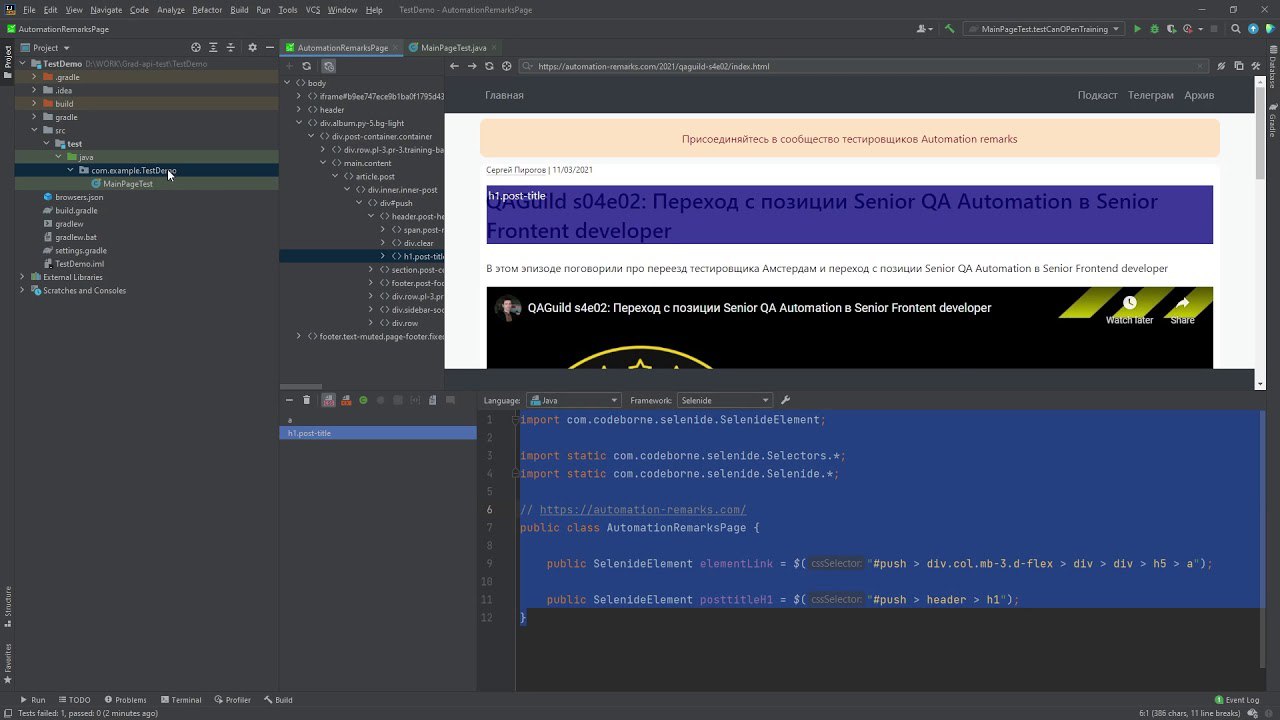Open the Terminal tool window

(181, 700)
